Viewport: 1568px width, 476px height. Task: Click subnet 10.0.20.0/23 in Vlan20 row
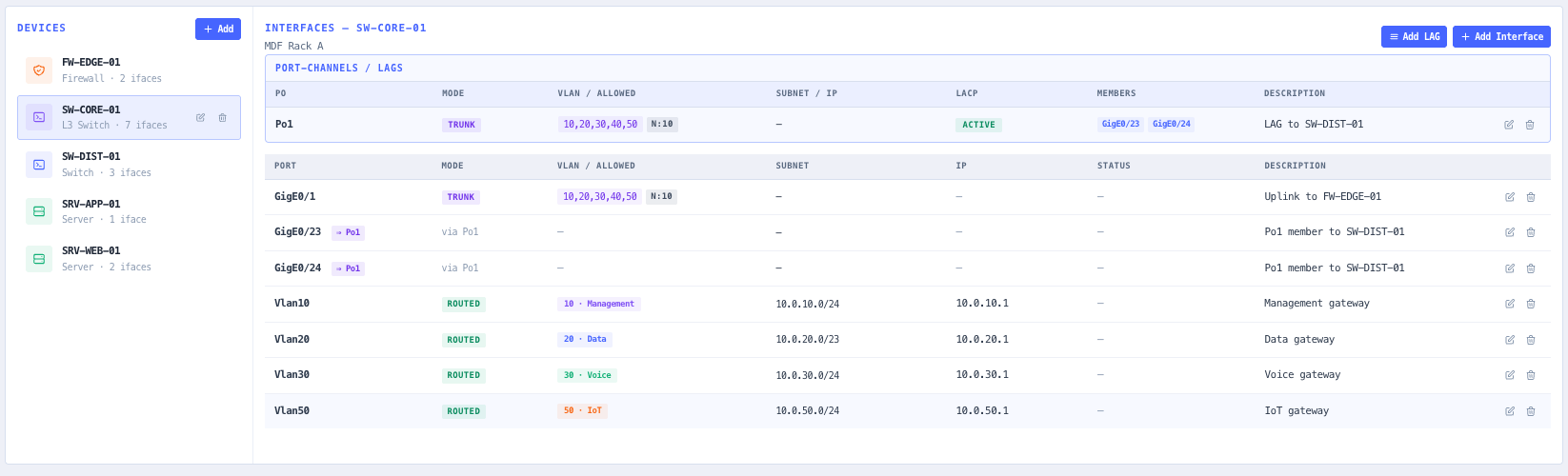808,340
